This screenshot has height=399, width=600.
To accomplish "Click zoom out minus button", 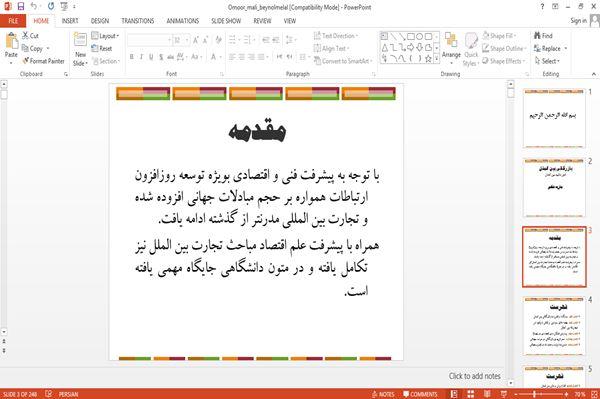I will (x=515, y=394).
